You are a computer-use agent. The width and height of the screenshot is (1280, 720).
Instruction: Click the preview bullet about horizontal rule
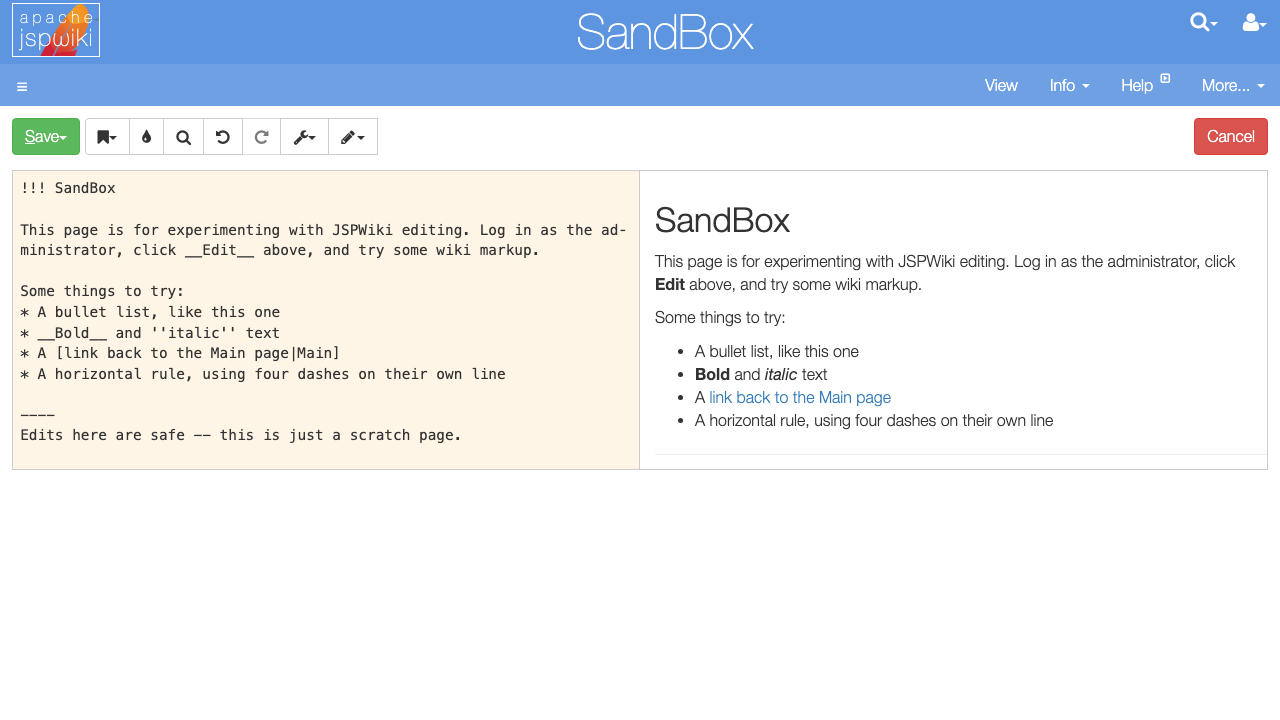(874, 420)
